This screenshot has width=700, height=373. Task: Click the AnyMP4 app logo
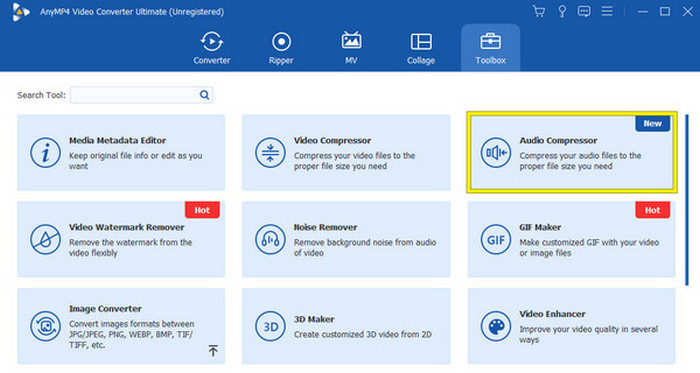20,12
